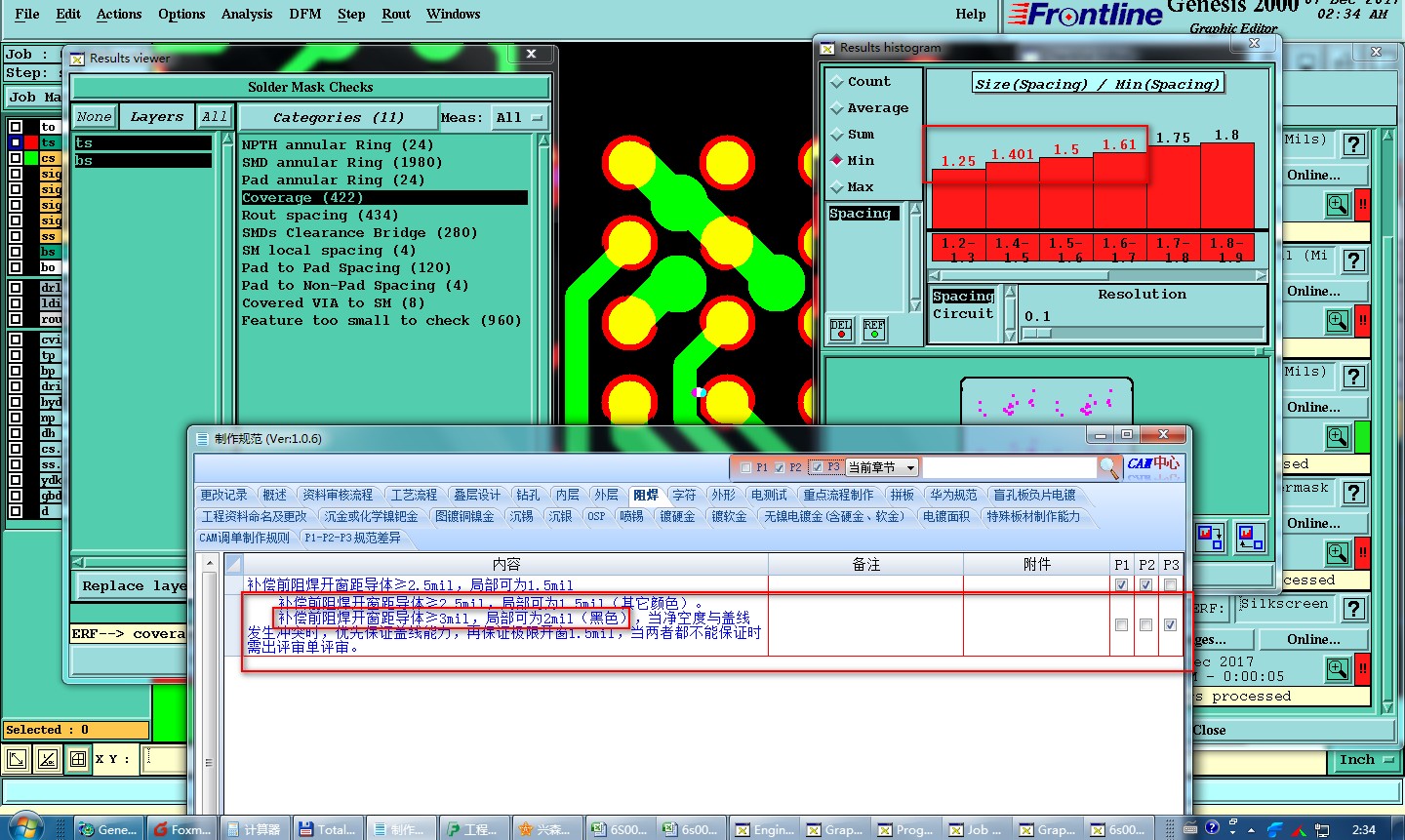Toggle the P3 filter checkbox near search box

point(817,467)
